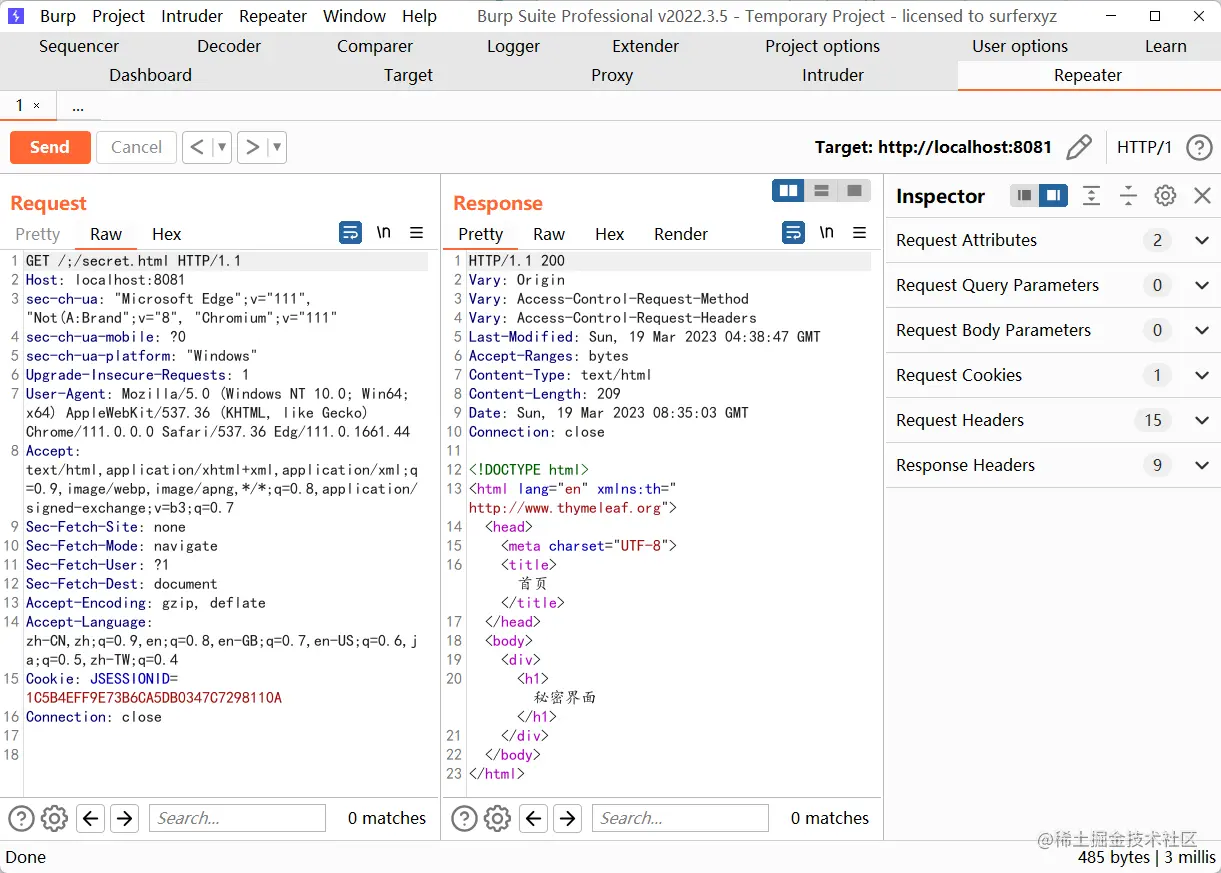The image size is (1221, 873).
Task: Expand all Inspector sections icon
Action: (x=1091, y=196)
